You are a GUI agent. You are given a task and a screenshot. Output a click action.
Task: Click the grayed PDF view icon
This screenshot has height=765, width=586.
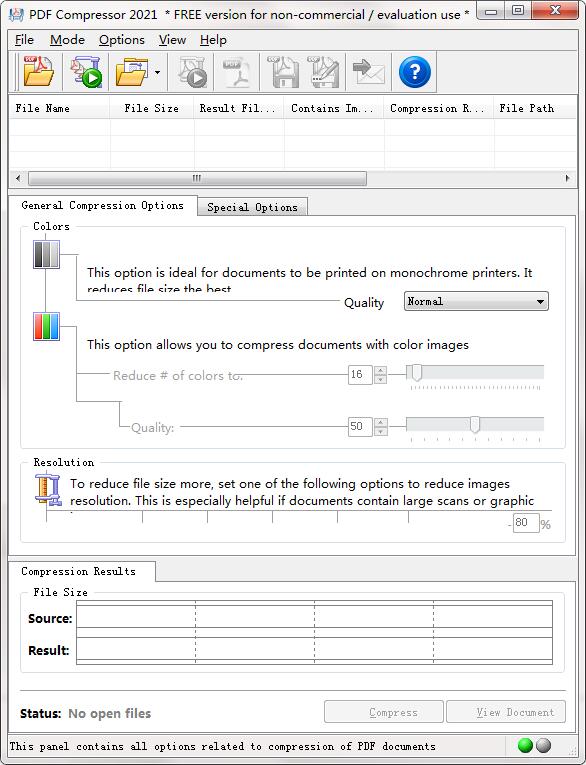pos(237,72)
